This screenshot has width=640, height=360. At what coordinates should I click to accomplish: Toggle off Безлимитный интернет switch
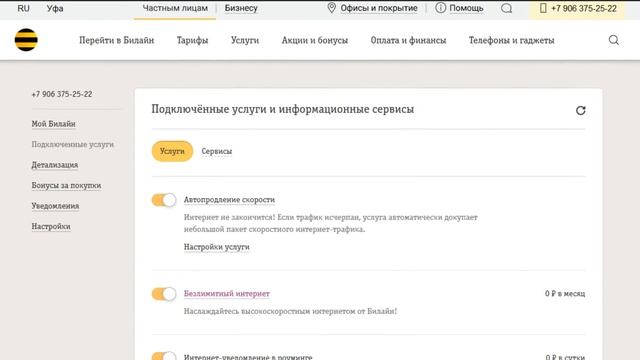click(x=164, y=294)
